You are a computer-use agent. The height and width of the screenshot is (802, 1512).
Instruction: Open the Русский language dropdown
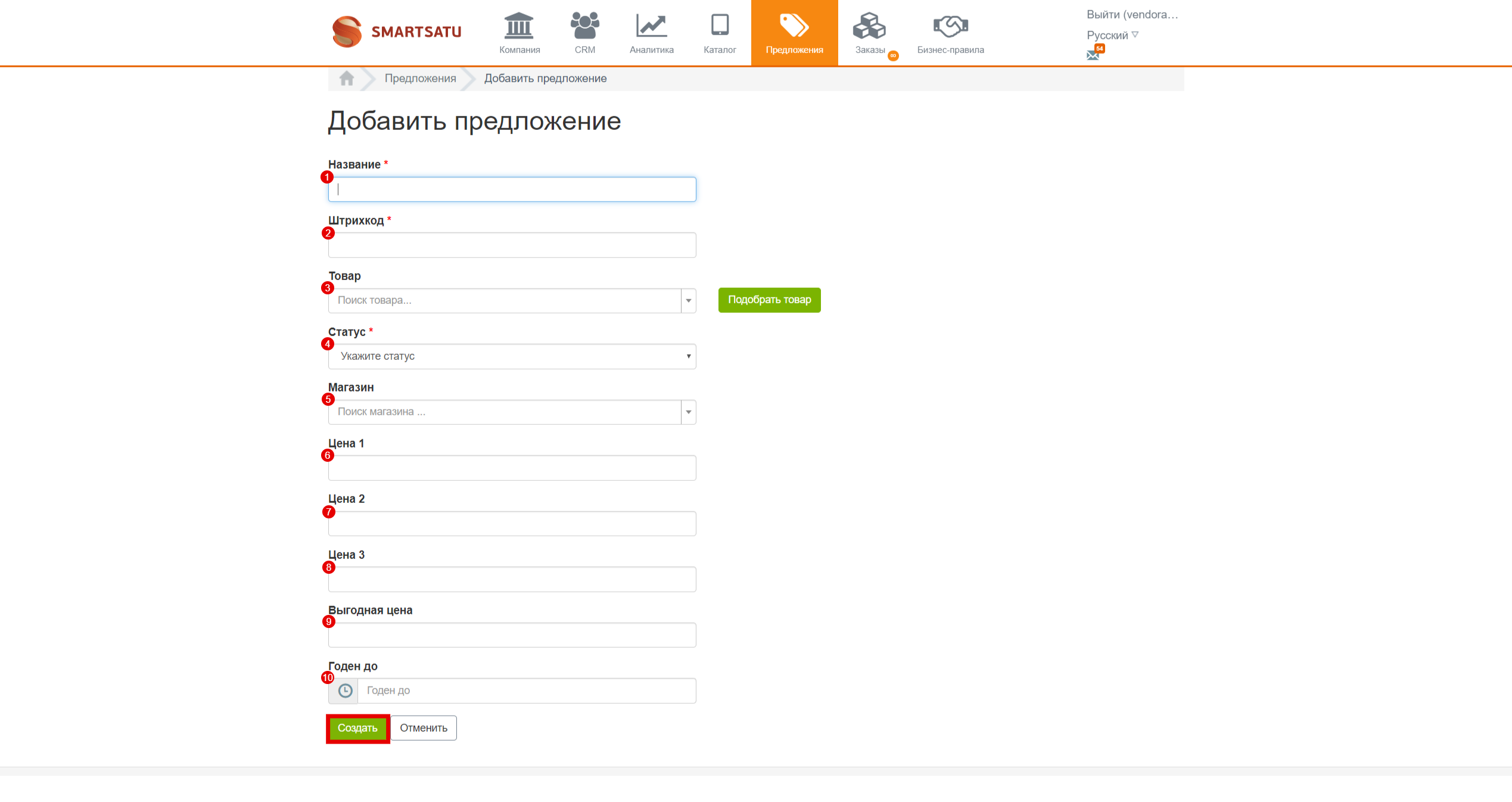[1112, 35]
